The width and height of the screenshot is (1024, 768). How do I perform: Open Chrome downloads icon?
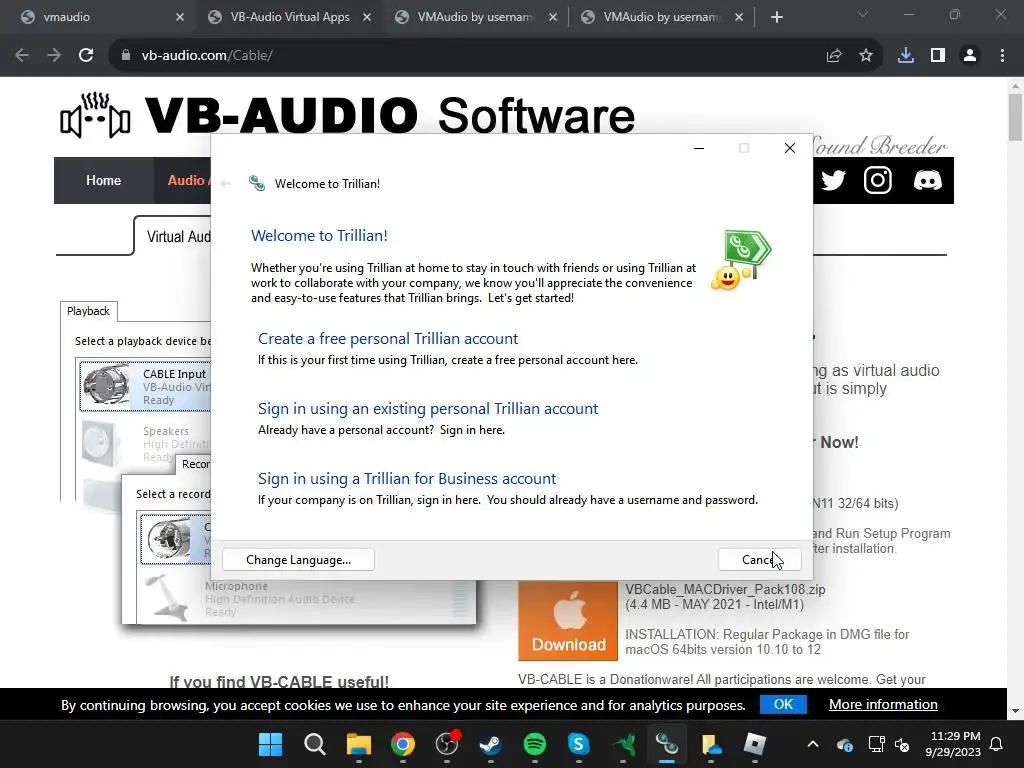coord(906,56)
